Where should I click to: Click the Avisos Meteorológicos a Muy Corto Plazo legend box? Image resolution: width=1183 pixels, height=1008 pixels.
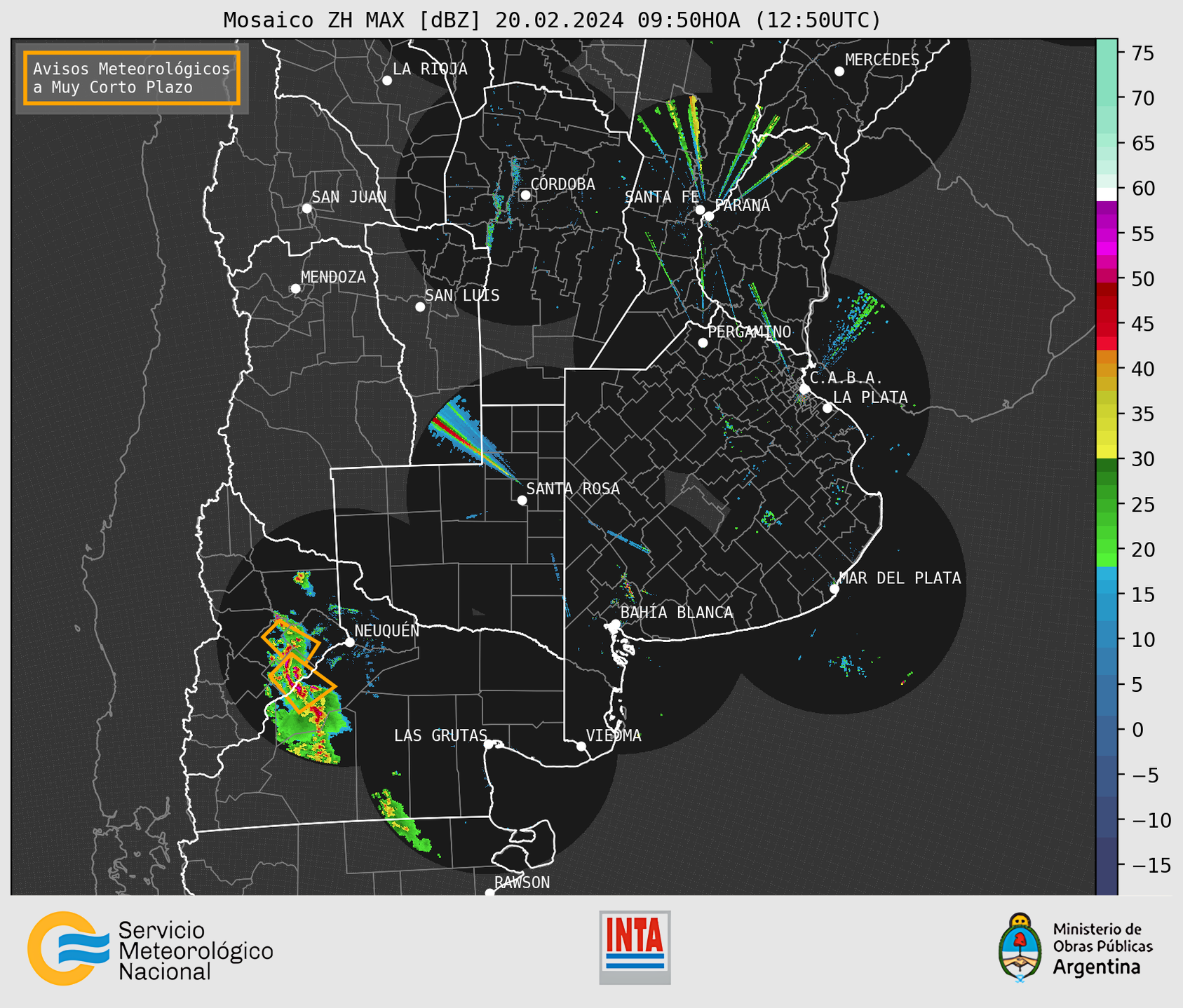click(x=132, y=78)
